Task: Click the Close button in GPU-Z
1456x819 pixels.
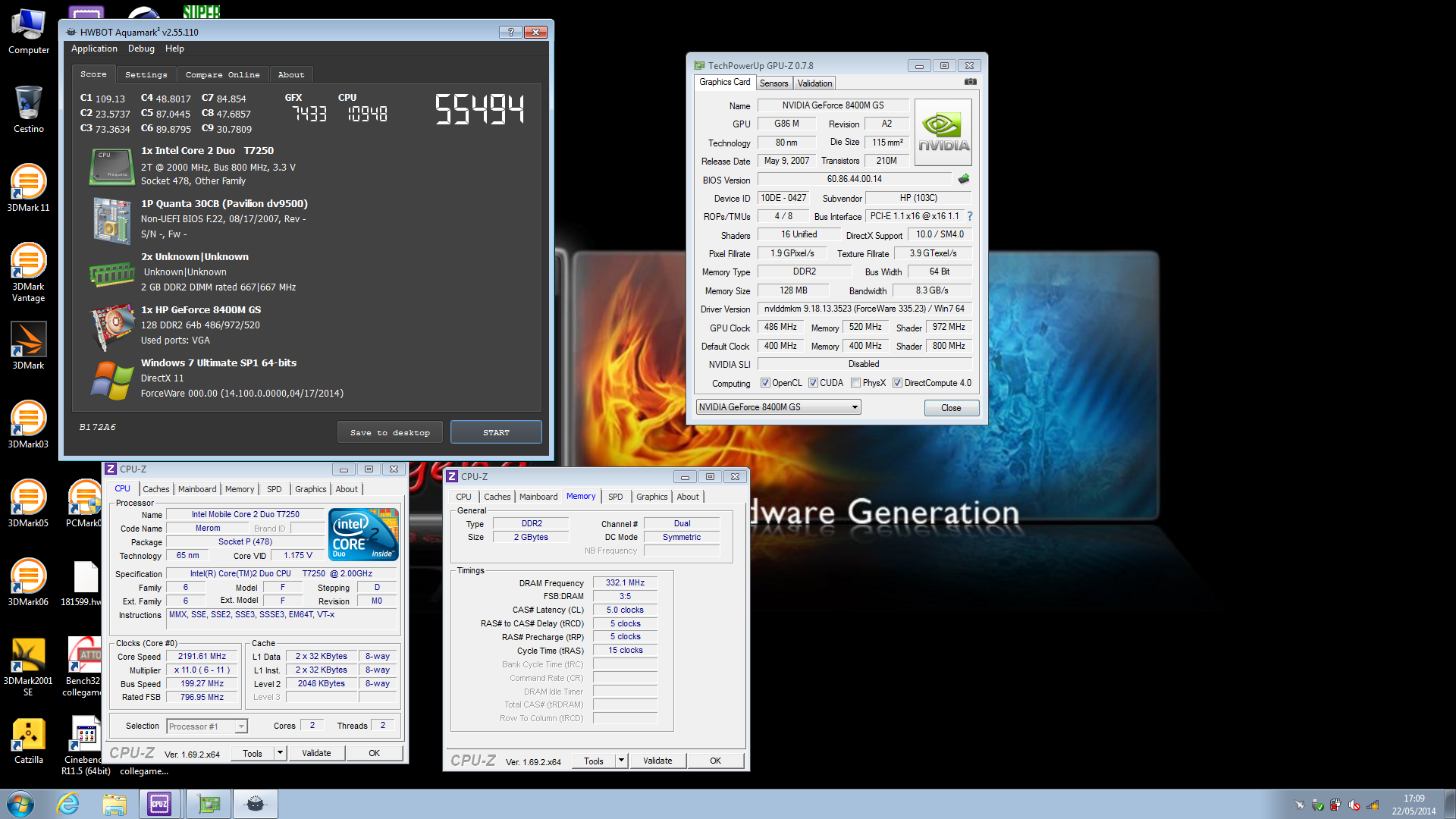Action: pos(951,408)
